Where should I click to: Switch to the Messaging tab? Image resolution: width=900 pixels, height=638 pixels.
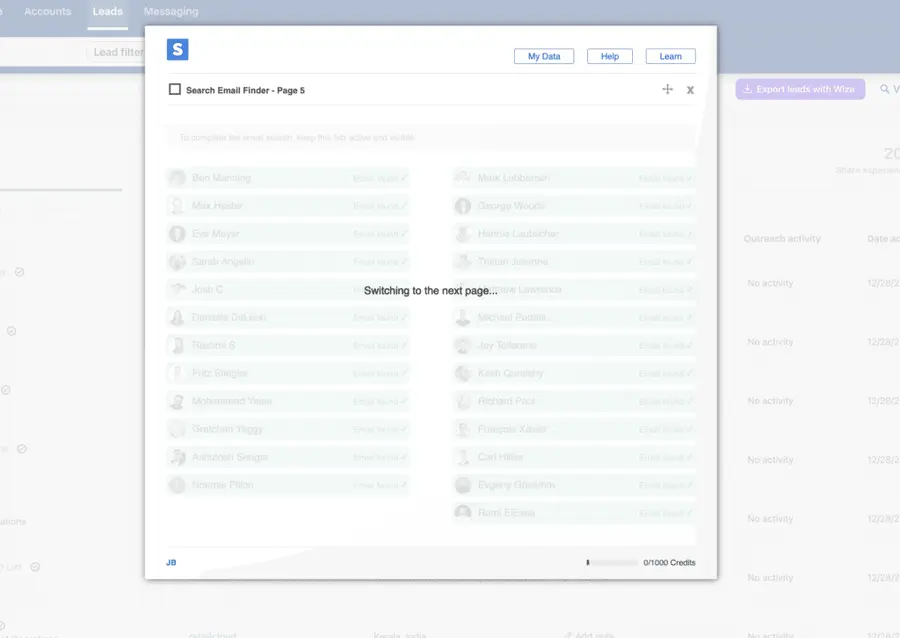click(x=171, y=11)
